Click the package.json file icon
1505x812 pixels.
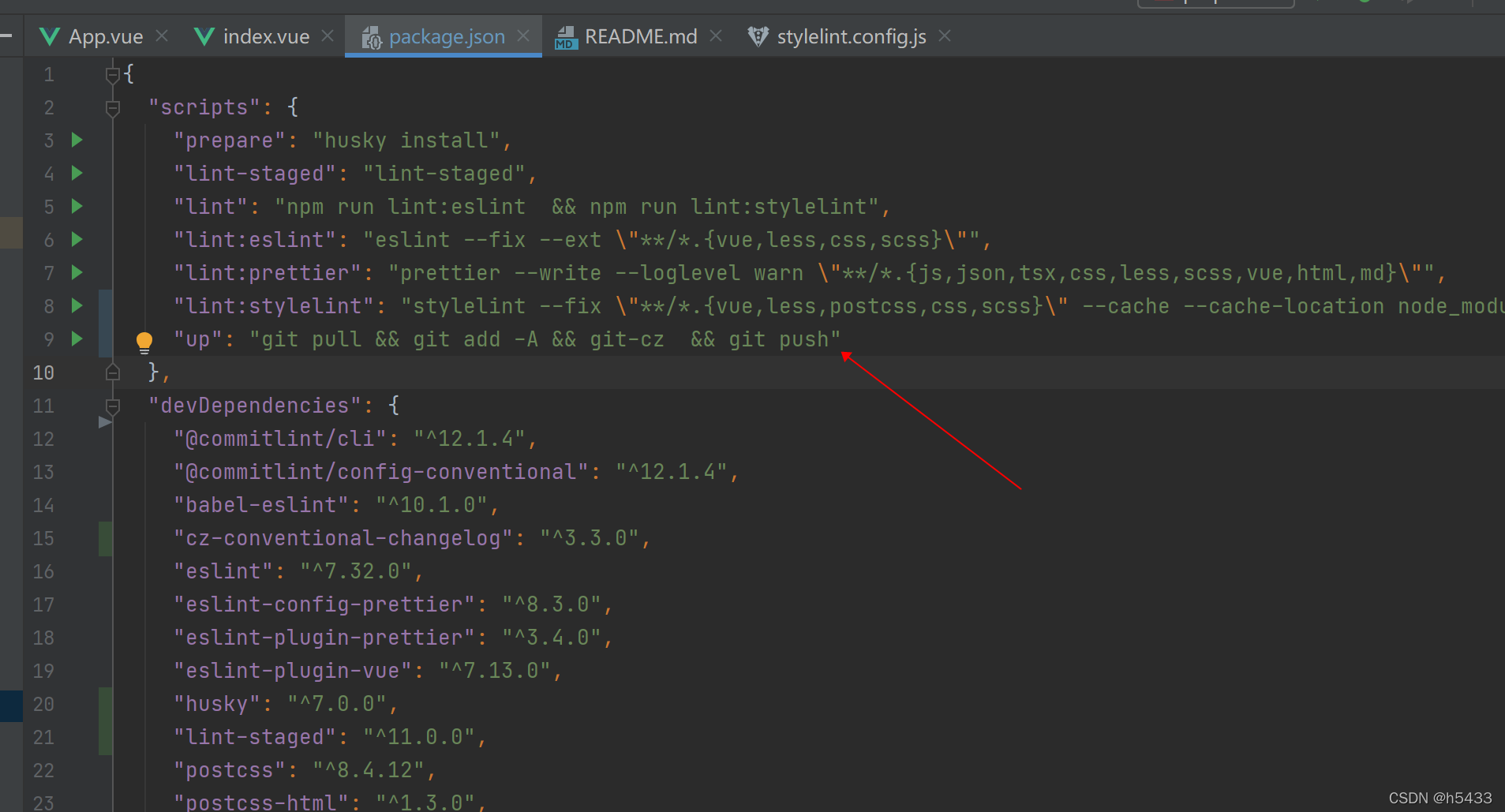pyautogui.click(x=372, y=37)
